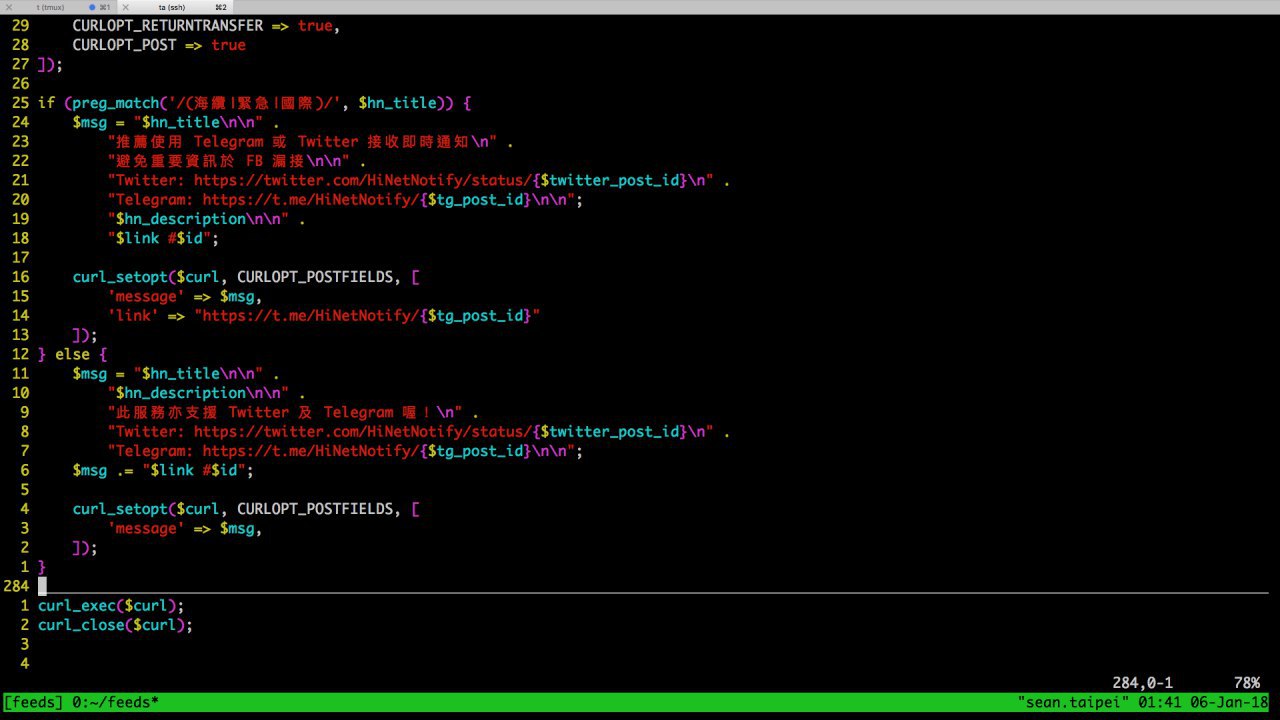Click the vim cursor position "284,0-1"
This screenshot has height=720, width=1280.
pos(1142,683)
